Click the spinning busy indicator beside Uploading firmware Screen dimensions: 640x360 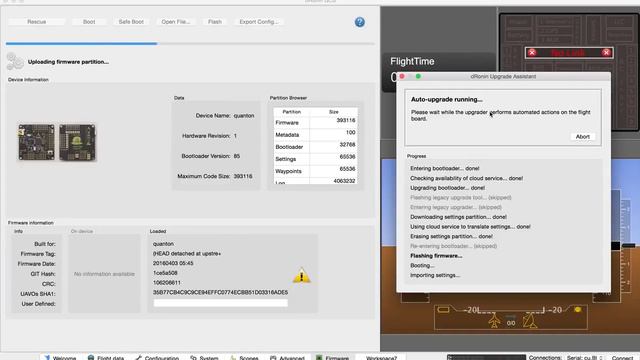tap(15, 61)
